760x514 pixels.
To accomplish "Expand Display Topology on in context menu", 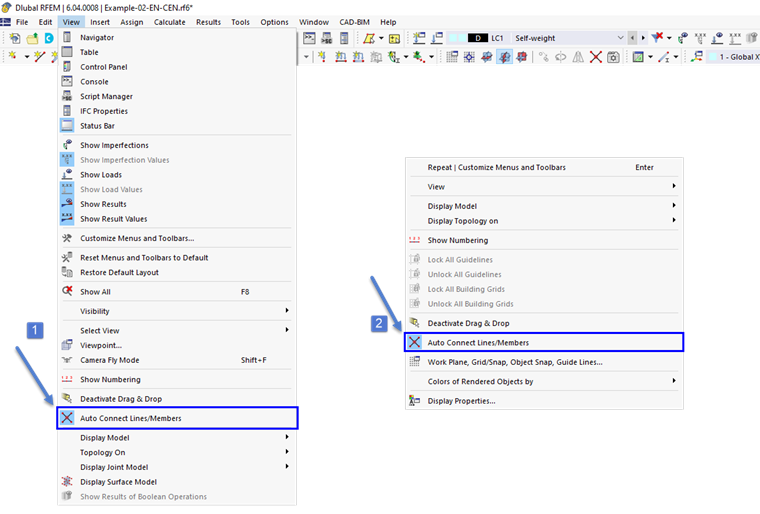I will tap(544, 221).
